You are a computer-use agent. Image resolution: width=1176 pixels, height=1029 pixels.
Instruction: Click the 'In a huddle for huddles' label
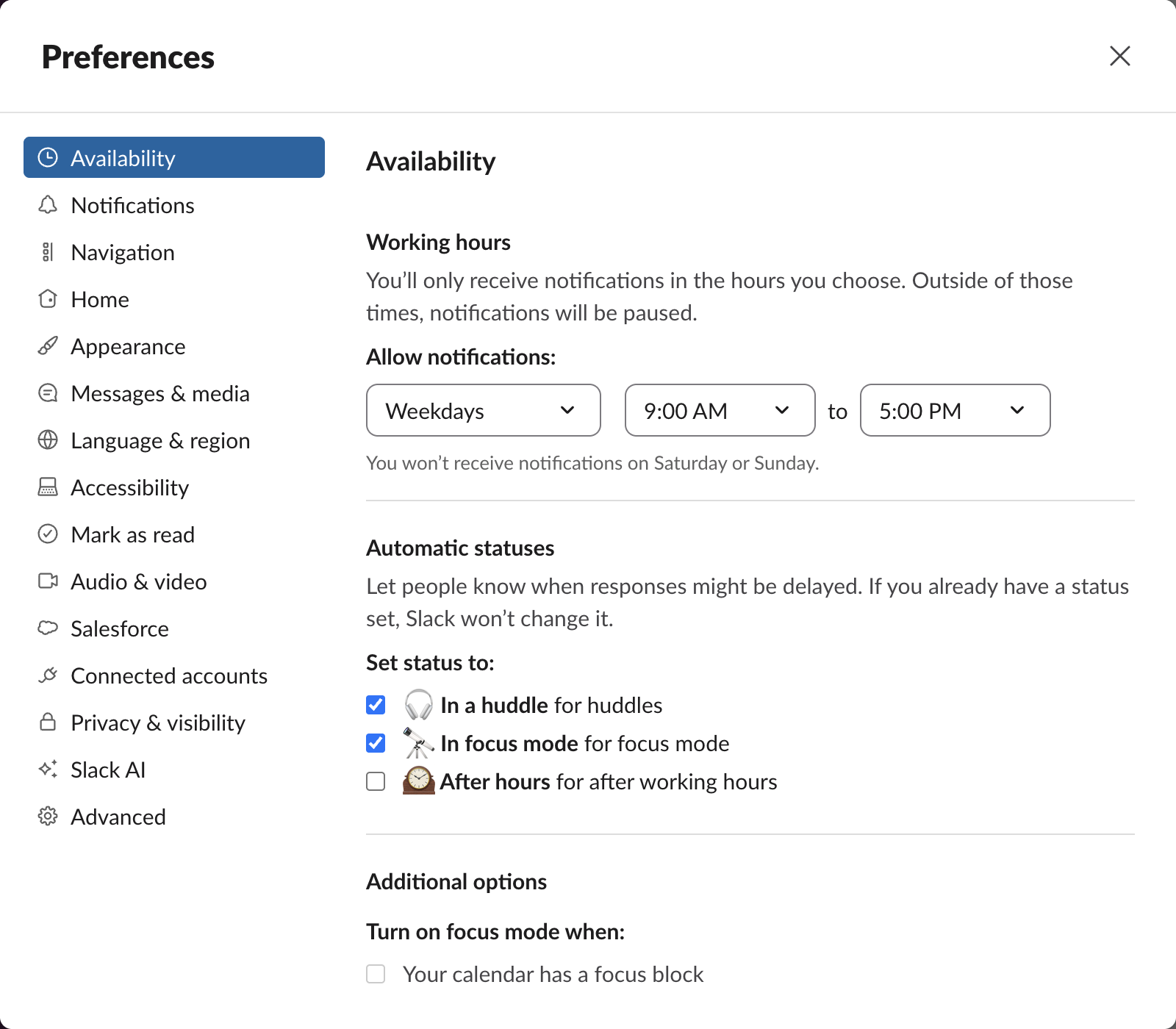[551, 705]
